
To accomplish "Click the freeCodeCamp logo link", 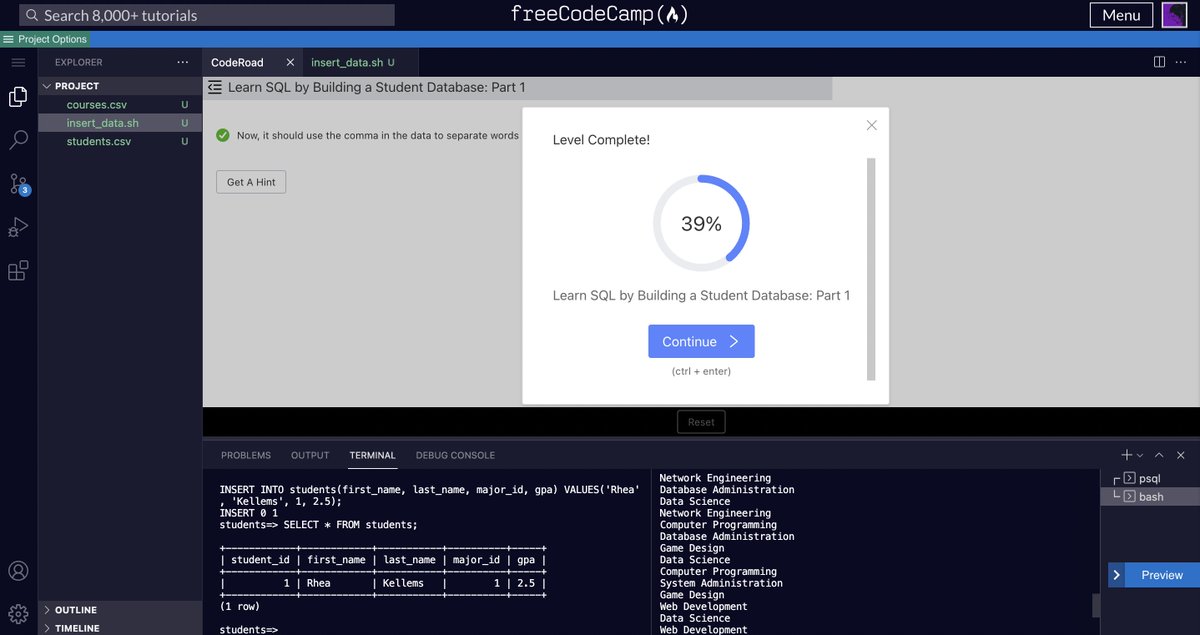I will coord(600,14).
